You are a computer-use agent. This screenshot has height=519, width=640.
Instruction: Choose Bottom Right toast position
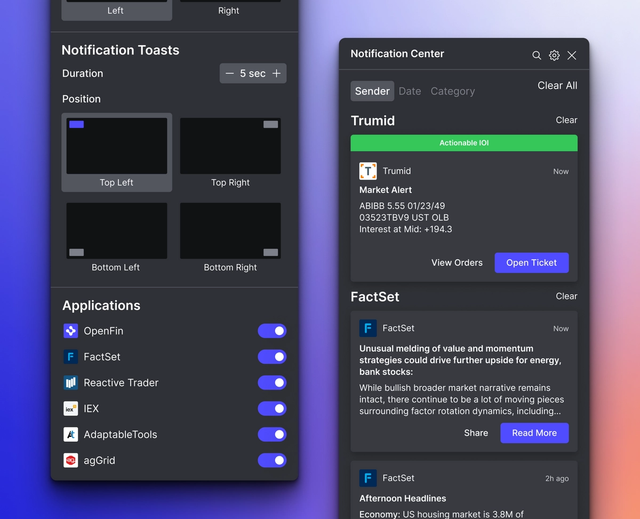click(x=230, y=237)
